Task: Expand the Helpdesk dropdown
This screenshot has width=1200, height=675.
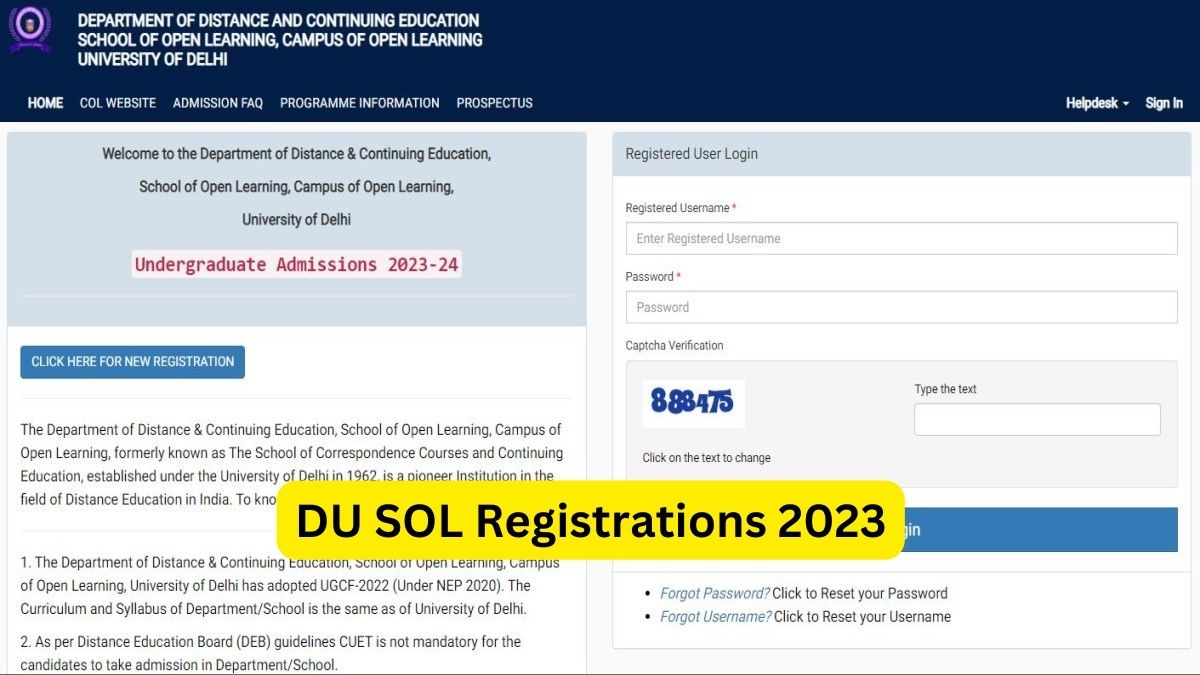Action: pyautogui.click(x=1097, y=103)
